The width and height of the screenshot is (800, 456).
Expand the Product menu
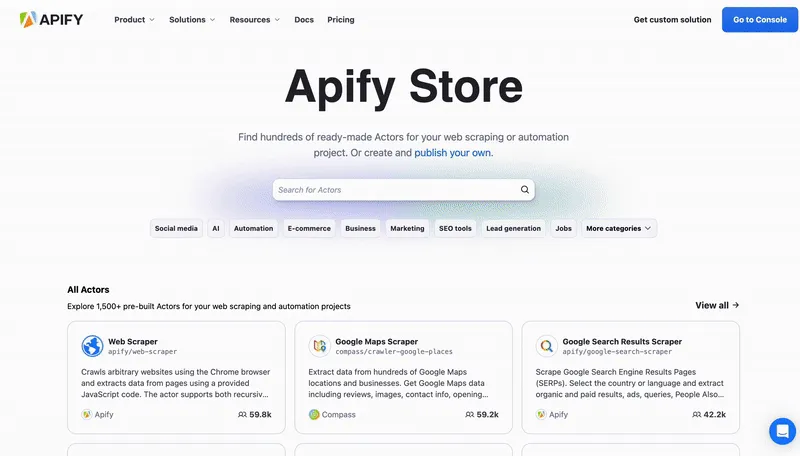tap(134, 19)
